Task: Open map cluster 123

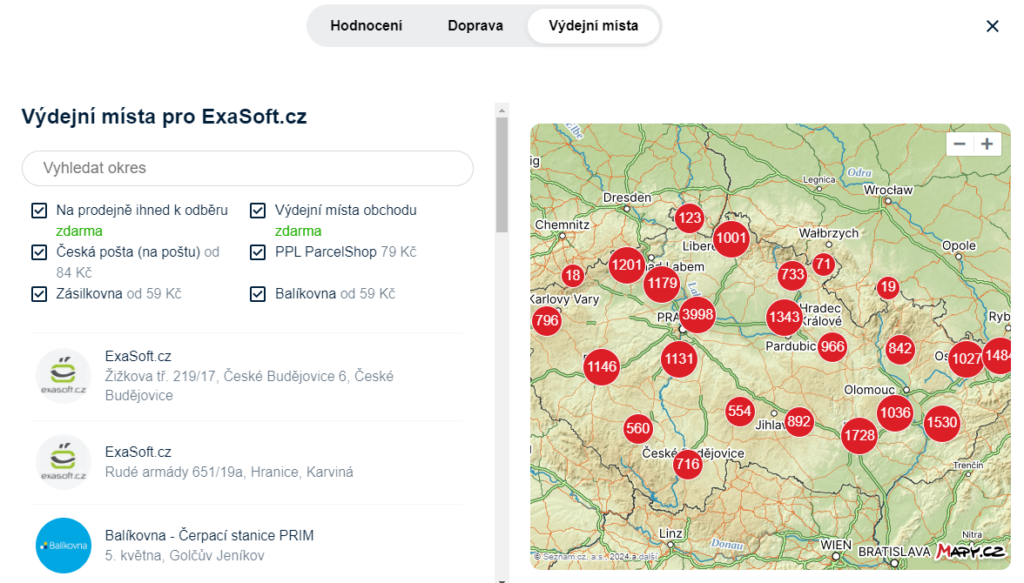Action: (x=689, y=218)
